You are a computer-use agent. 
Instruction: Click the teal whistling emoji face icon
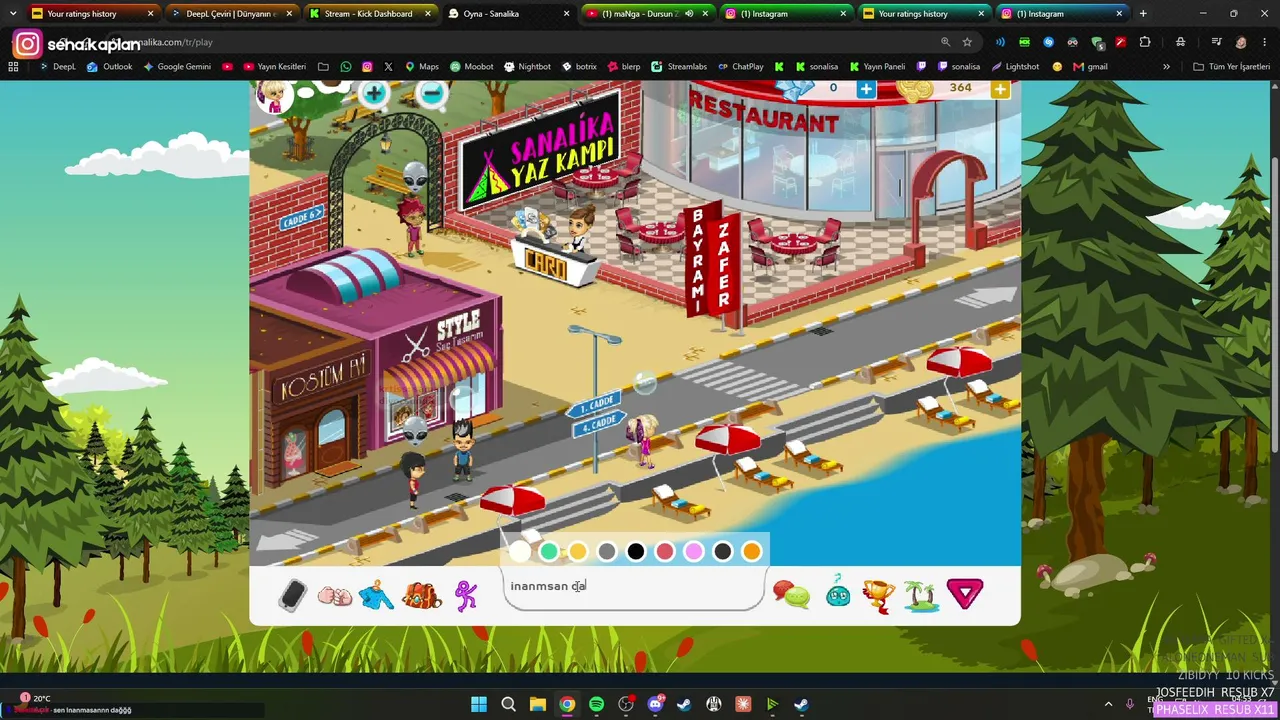pyautogui.click(x=838, y=595)
